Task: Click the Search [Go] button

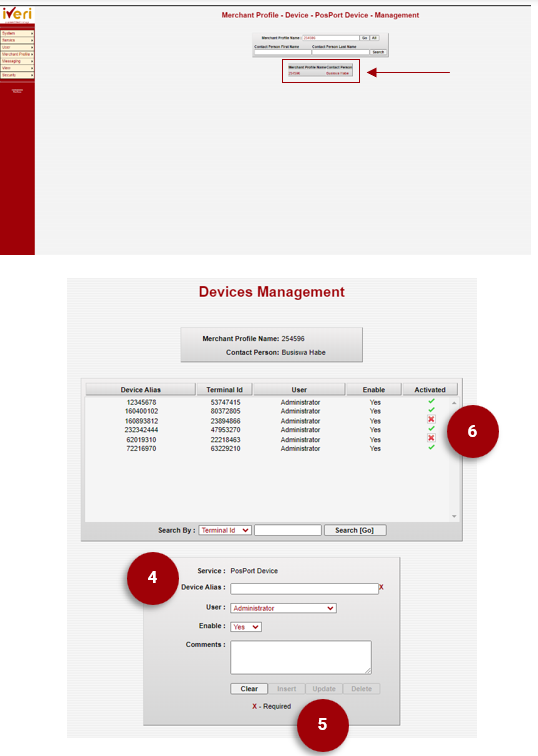Action: tap(355, 530)
